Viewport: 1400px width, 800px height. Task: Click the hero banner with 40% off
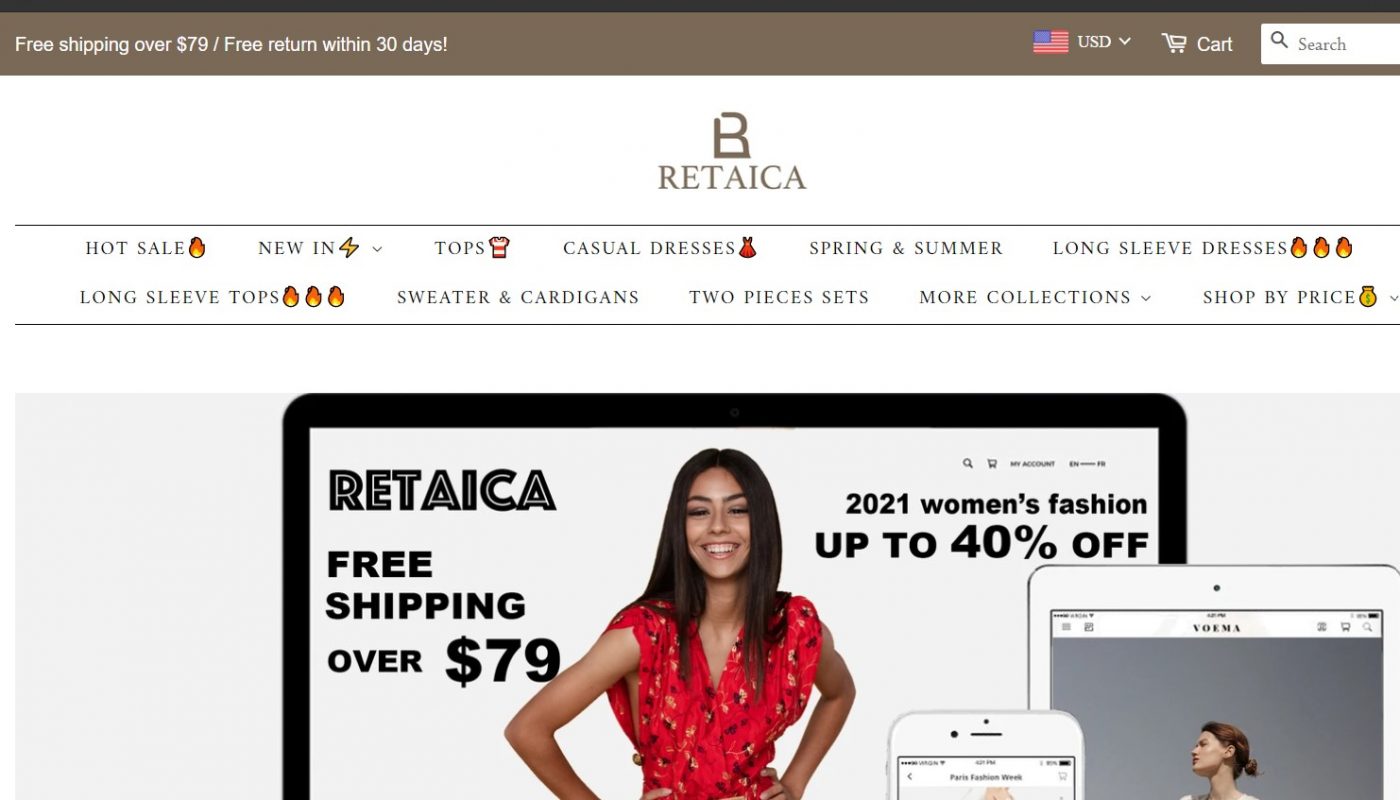(x=707, y=596)
